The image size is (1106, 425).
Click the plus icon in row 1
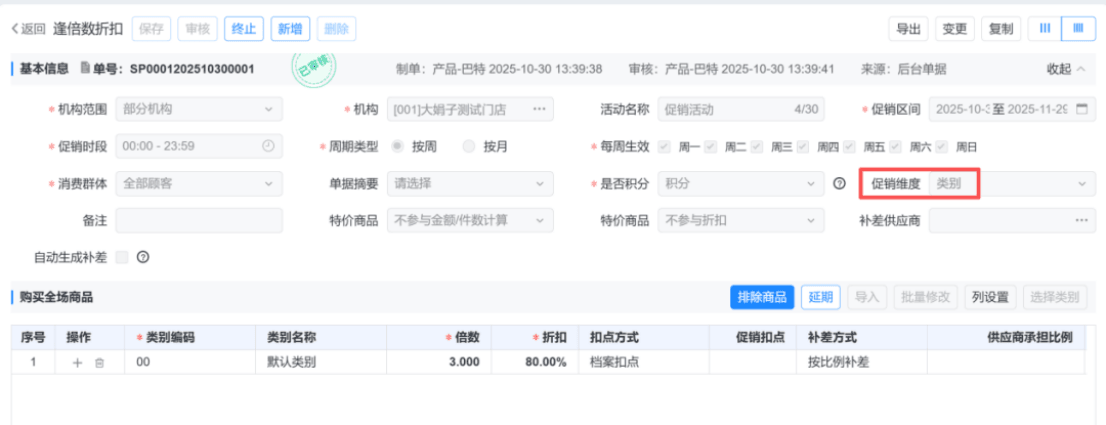(77, 363)
